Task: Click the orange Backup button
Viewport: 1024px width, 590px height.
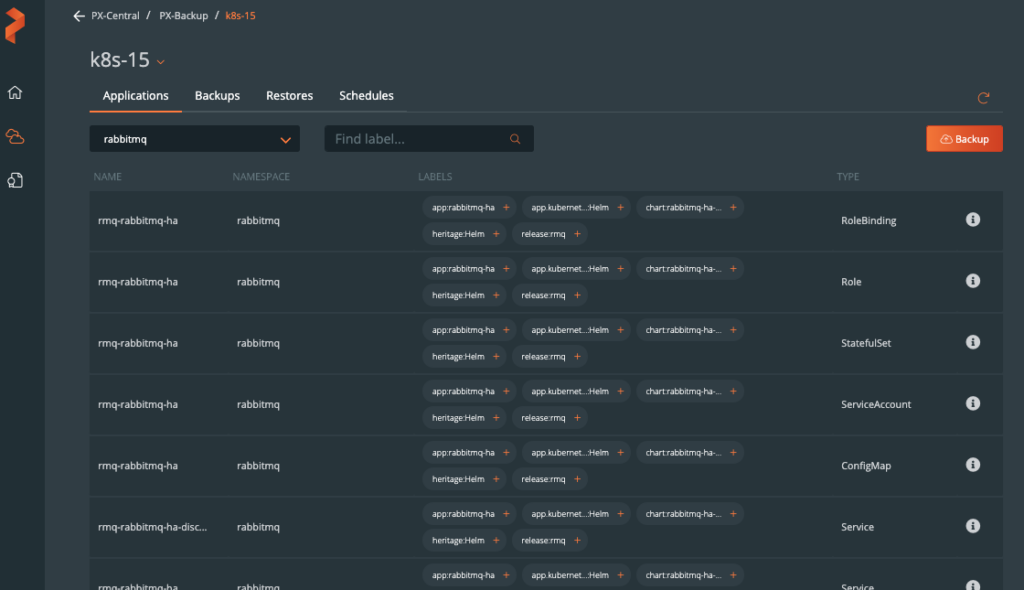Action: click(964, 139)
